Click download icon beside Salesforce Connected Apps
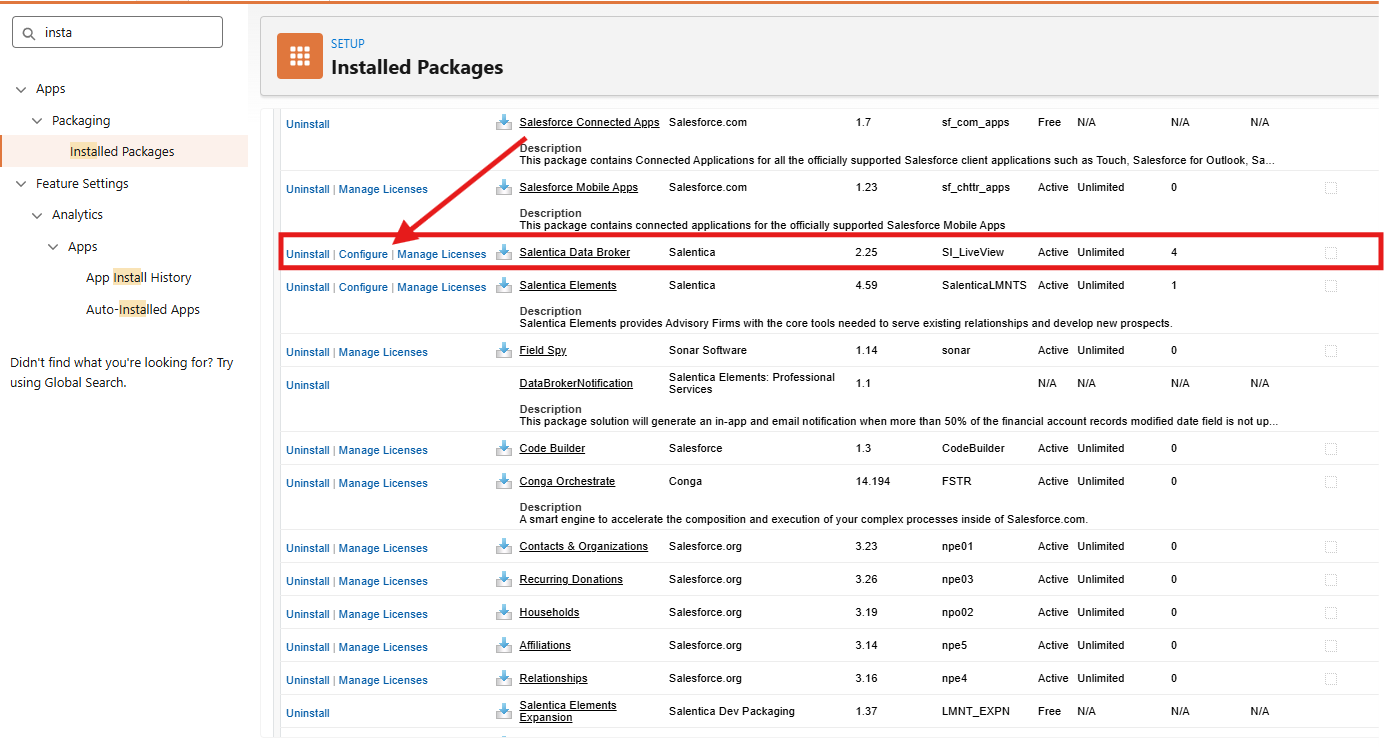The height and width of the screenshot is (747, 1384). click(x=504, y=123)
